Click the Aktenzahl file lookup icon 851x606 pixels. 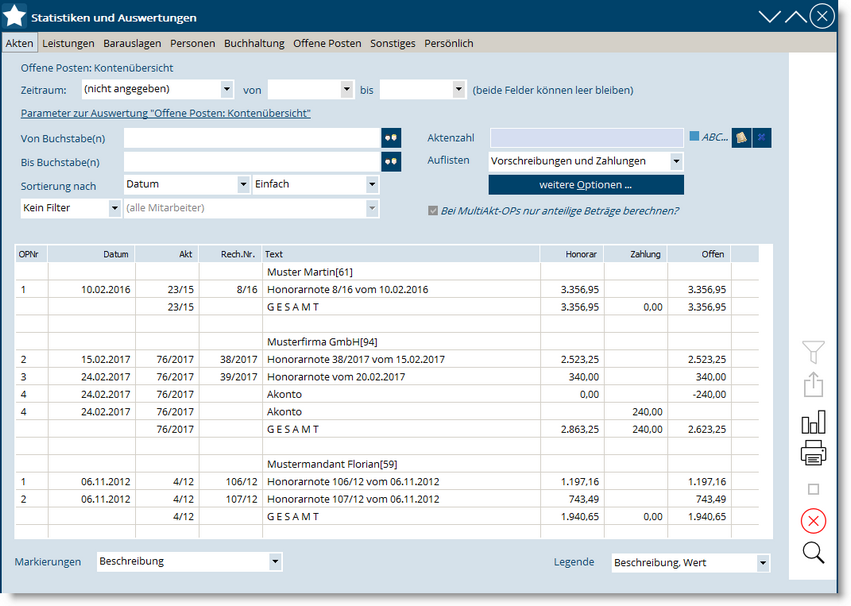click(x=741, y=138)
